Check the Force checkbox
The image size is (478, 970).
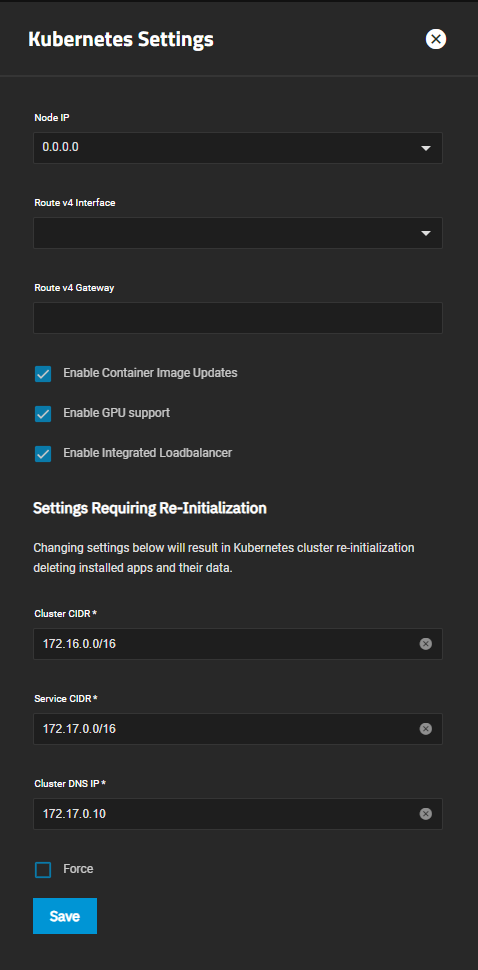43,870
